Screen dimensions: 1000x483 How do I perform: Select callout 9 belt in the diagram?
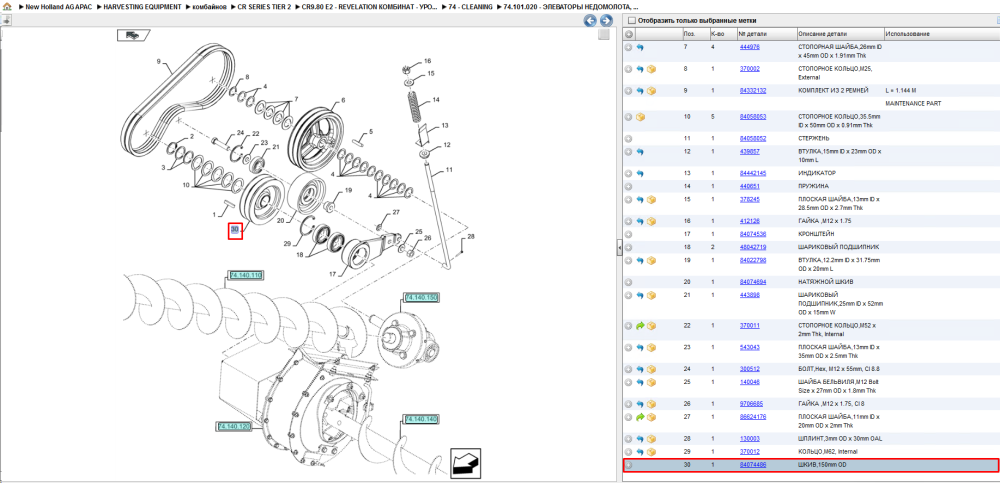pyautogui.click(x=158, y=62)
